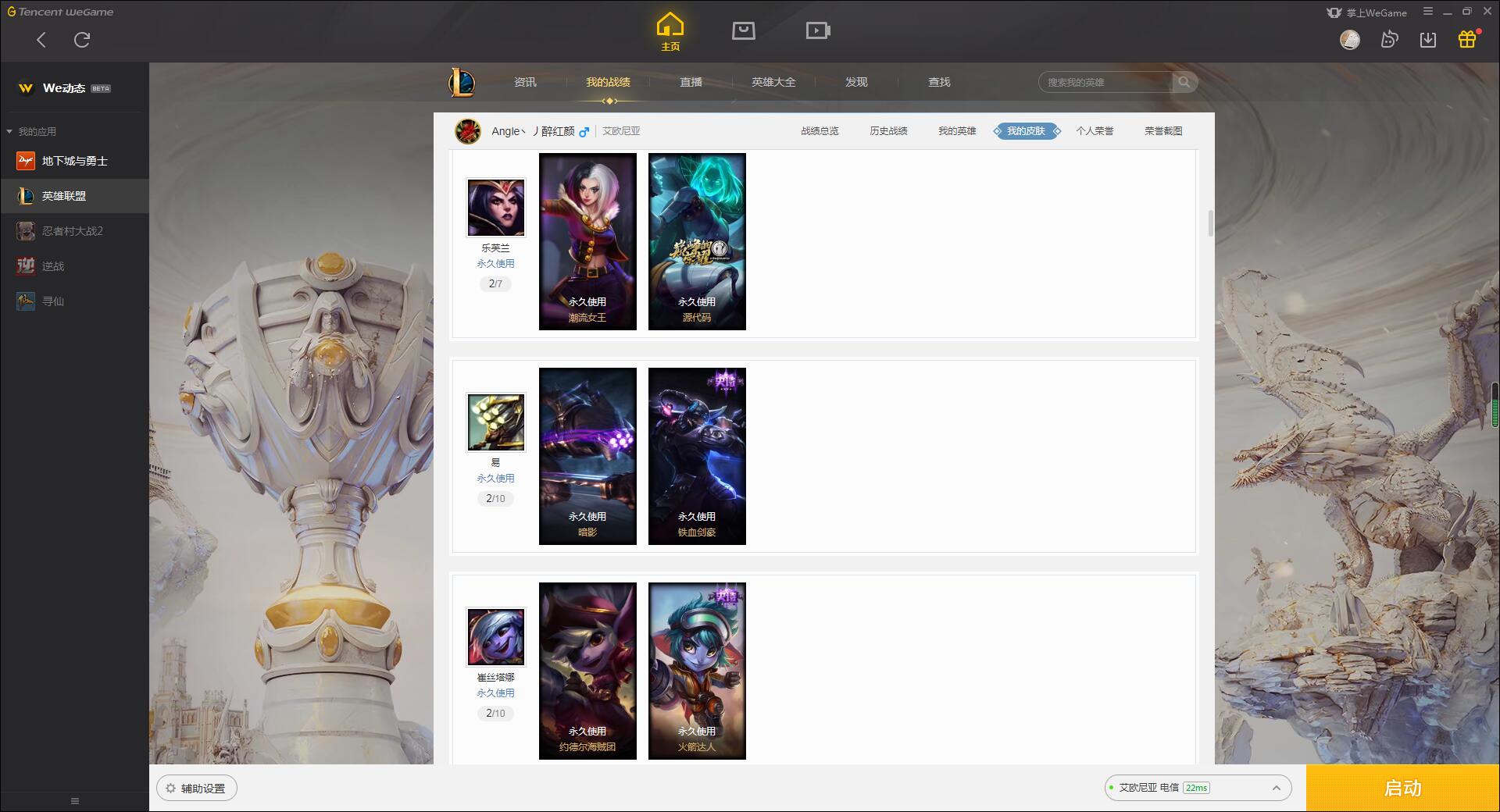
Task: Open 辅助设置 helper settings
Action: [197, 789]
